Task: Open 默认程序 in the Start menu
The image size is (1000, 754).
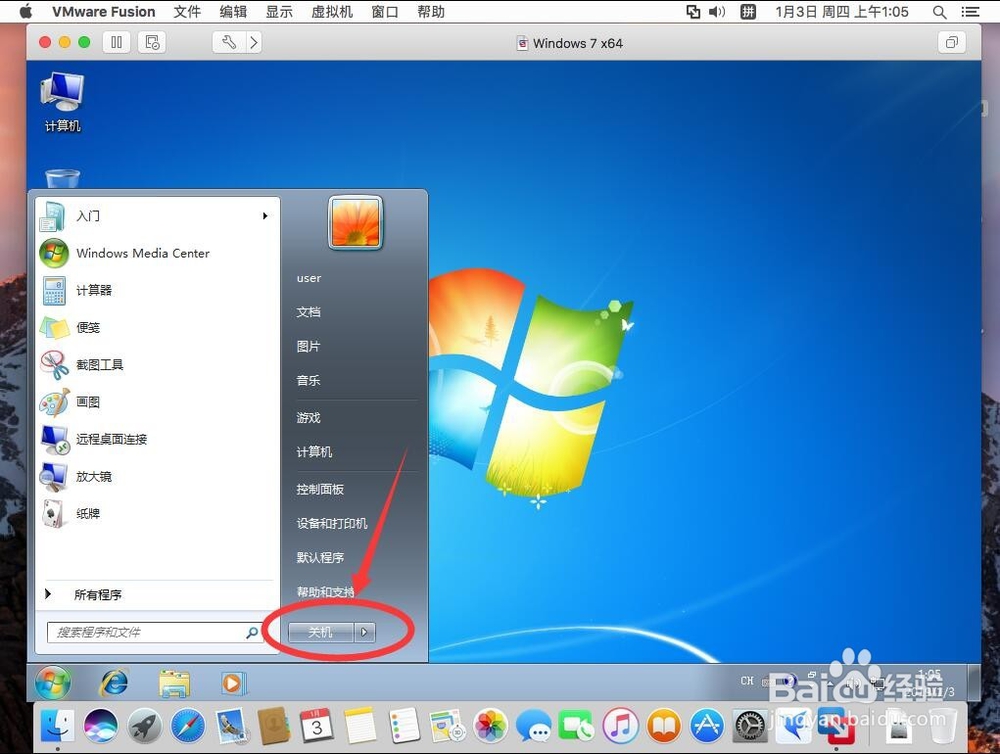Action: click(320, 558)
